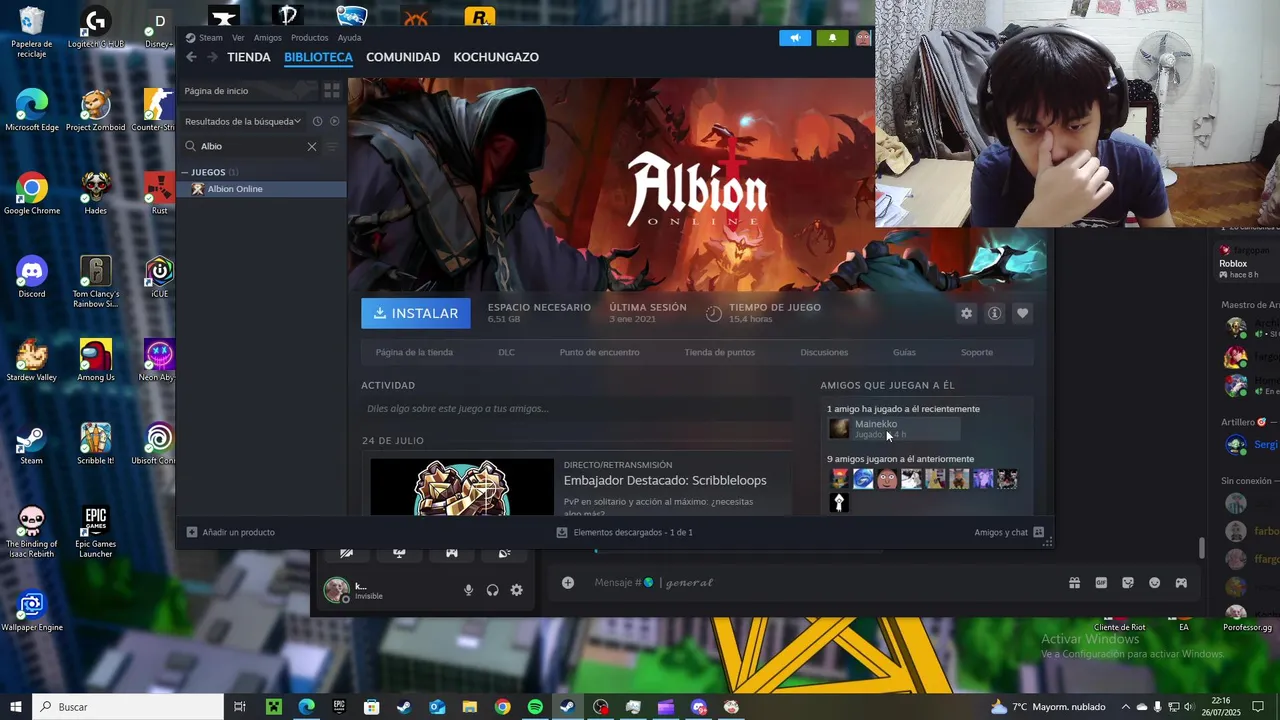
Task: Open KOCHUNGAZO profile tab
Action: pos(496,57)
